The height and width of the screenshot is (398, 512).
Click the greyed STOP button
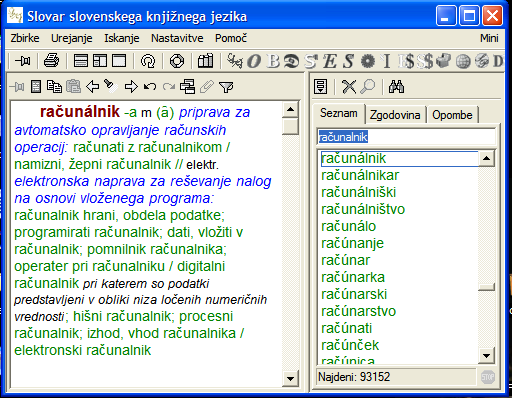488,377
